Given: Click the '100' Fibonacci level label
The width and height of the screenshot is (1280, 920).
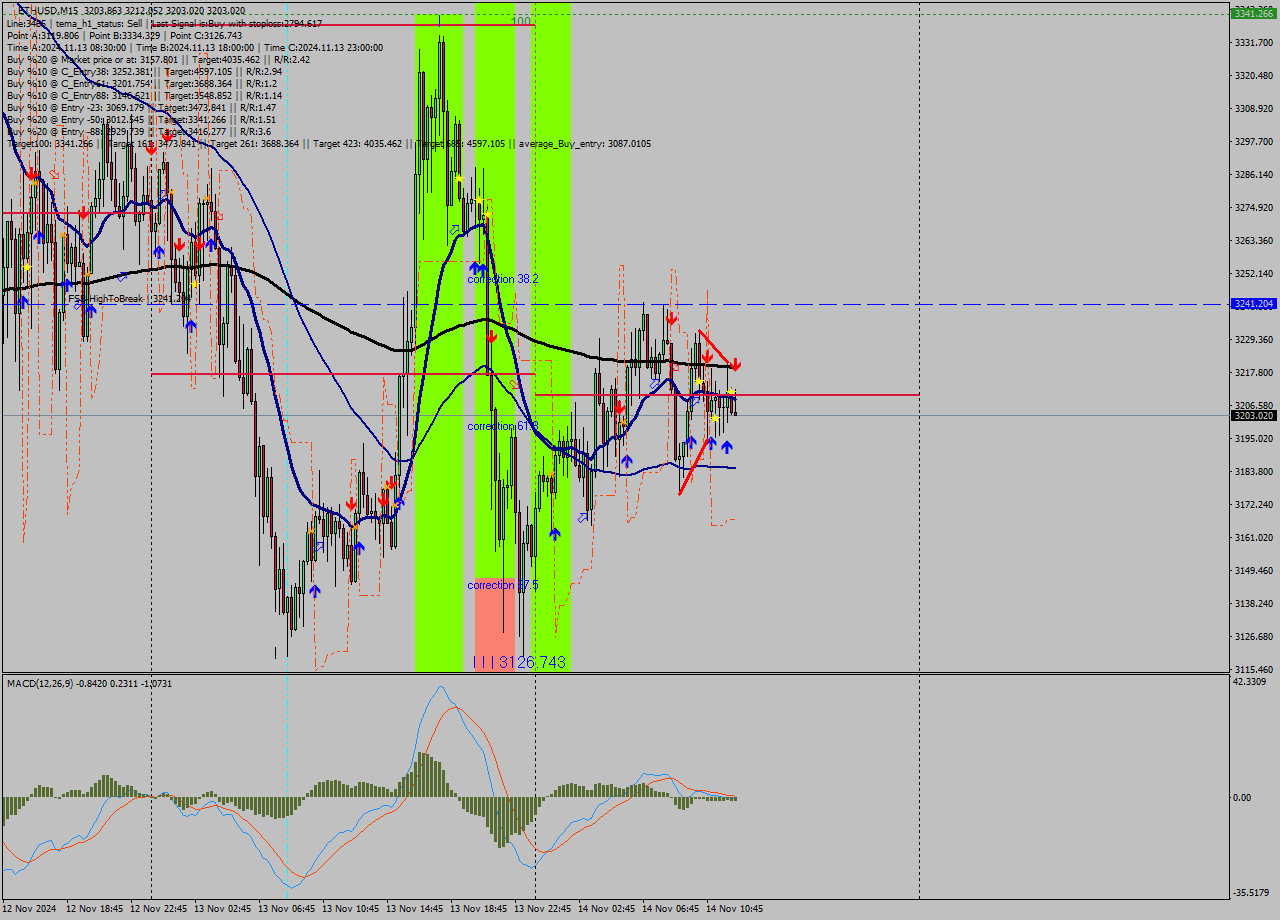Looking at the screenshot, I should tap(521, 20).
